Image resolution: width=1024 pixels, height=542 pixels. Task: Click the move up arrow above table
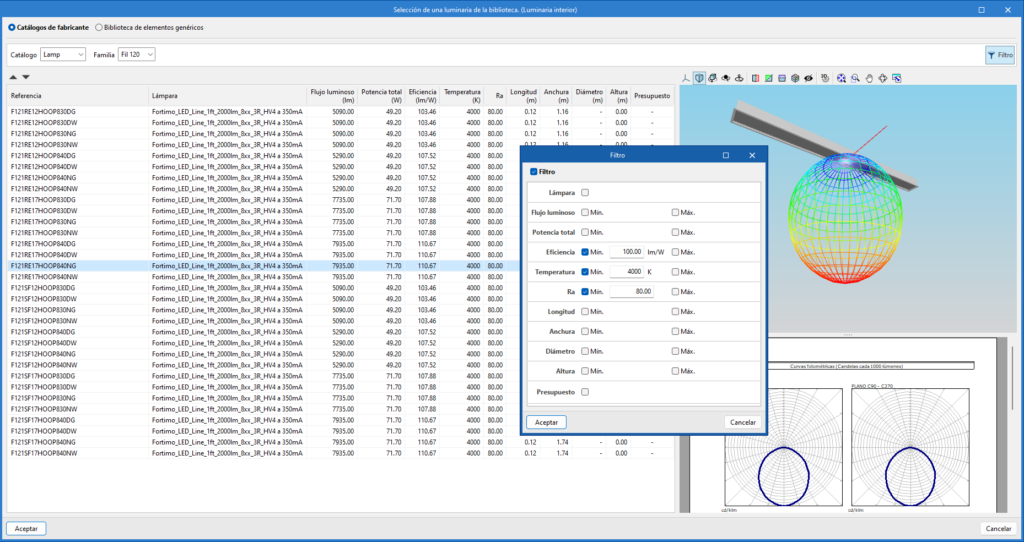13,77
